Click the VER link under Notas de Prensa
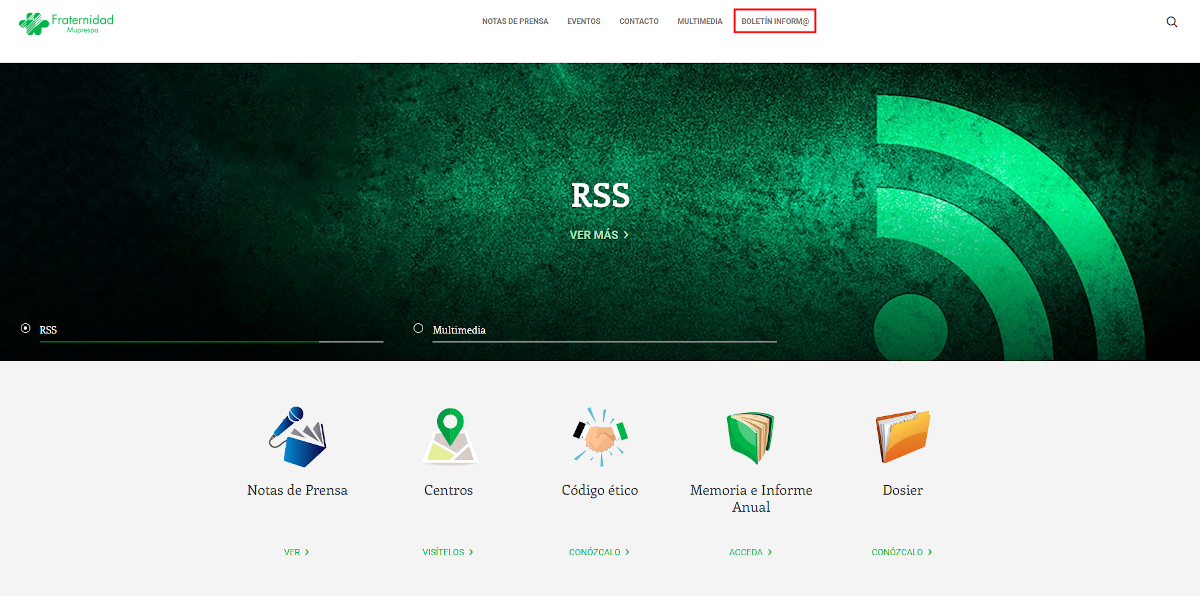The width and height of the screenshot is (1200, 607). 297,552
